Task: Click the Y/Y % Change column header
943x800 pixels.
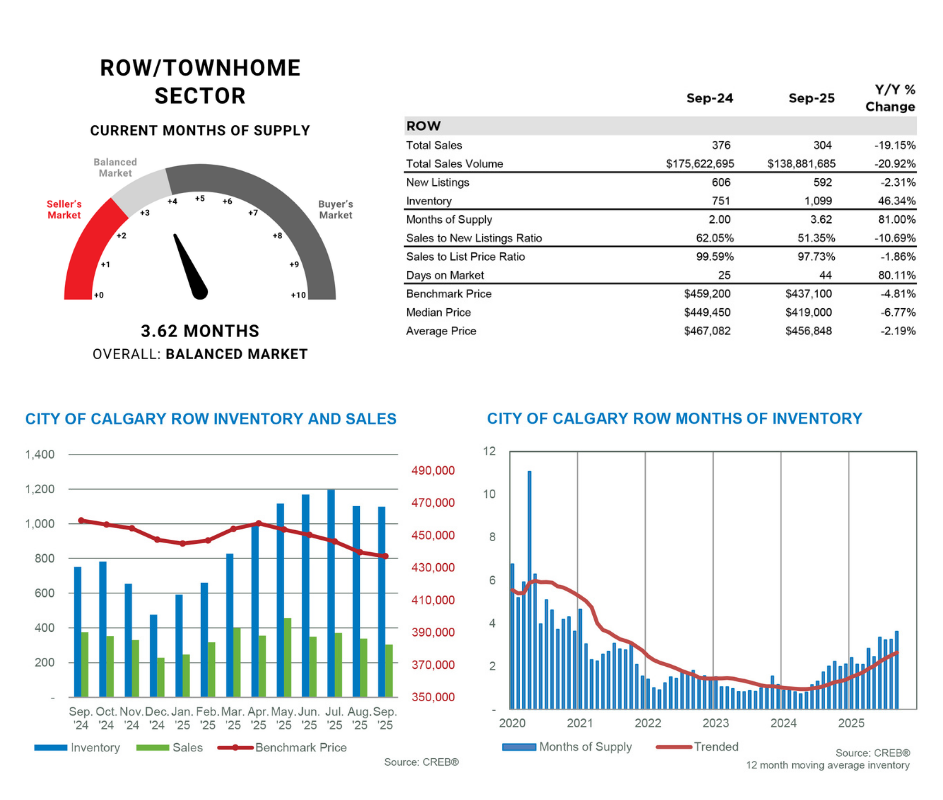Action: click(889, 98)
